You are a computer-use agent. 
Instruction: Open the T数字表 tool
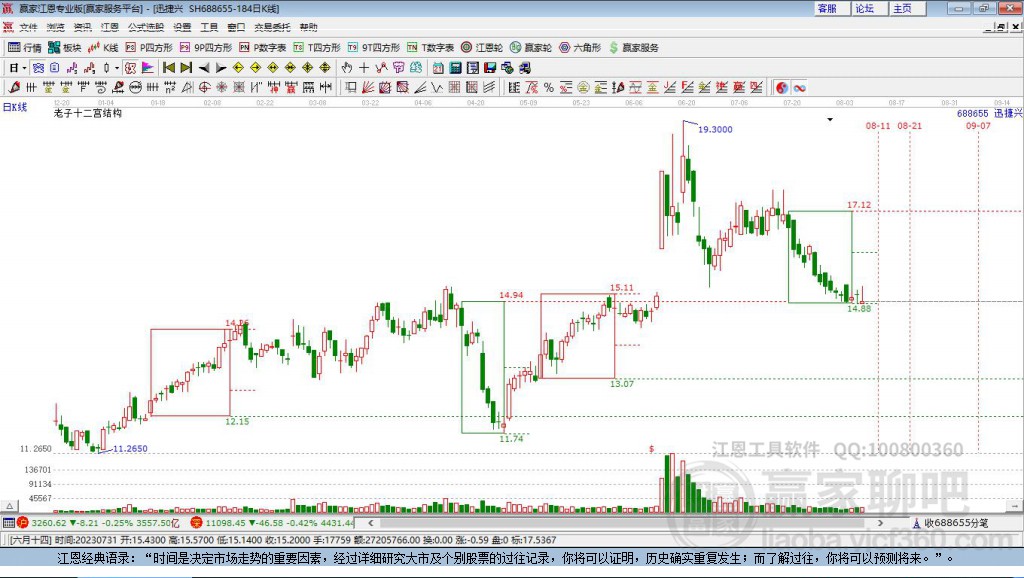click(430, 48)
